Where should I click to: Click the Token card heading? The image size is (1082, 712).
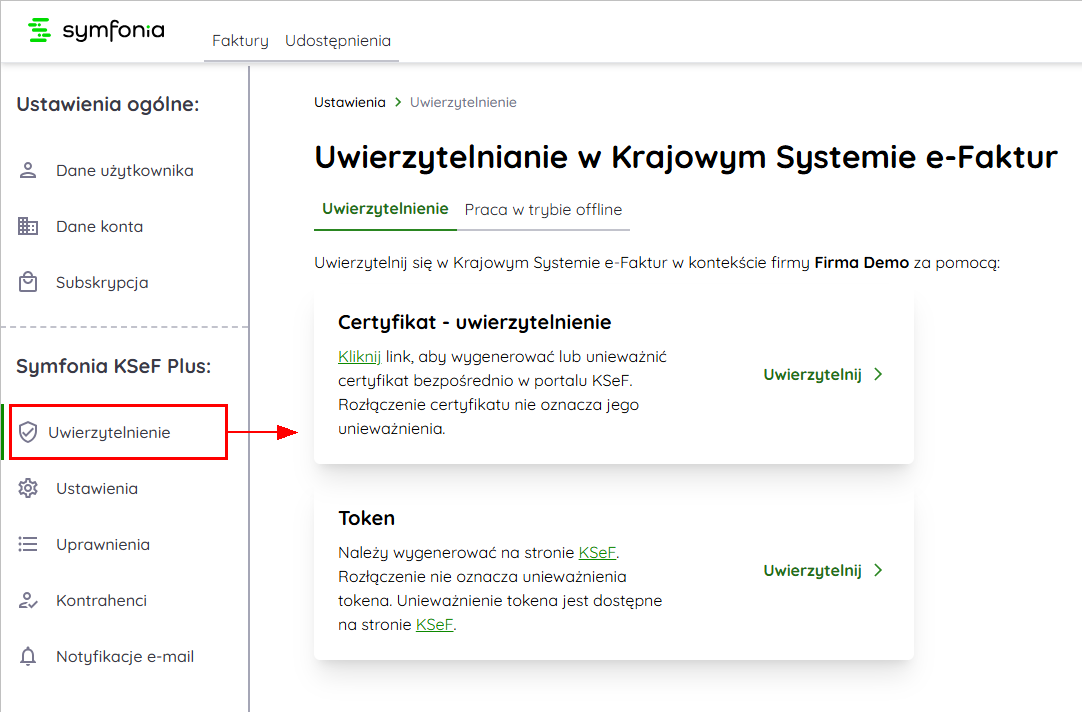point(366,518)
